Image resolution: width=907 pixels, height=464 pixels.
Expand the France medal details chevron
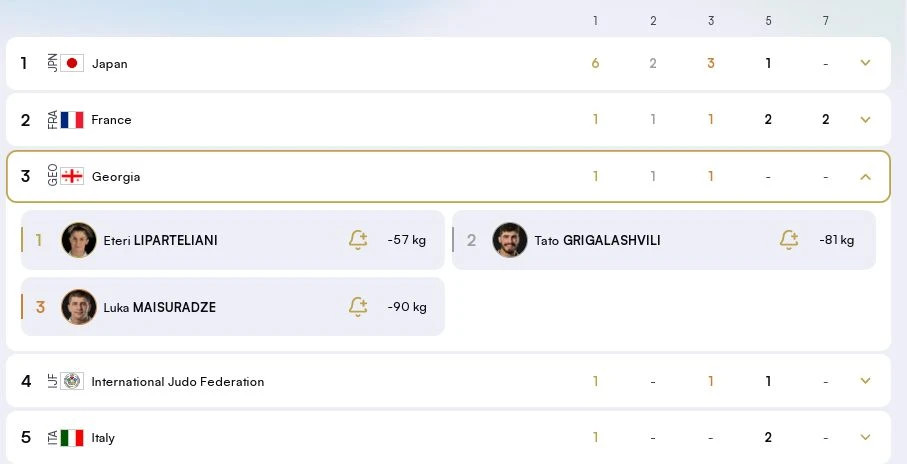(865, 120)
